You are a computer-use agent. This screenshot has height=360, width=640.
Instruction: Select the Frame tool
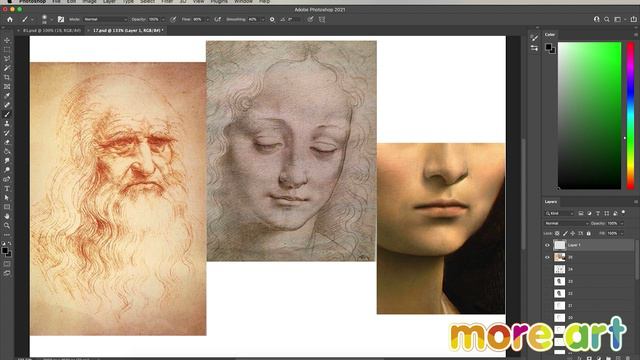coord(7,87)
